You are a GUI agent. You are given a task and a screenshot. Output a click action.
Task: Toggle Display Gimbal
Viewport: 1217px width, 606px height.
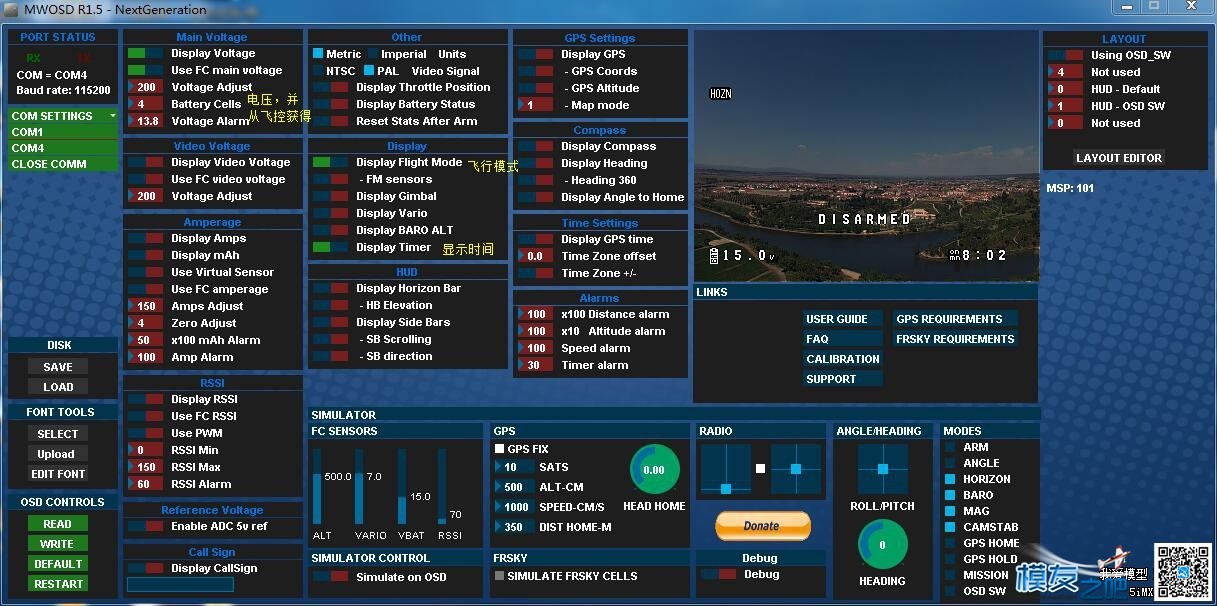point(331,196)
